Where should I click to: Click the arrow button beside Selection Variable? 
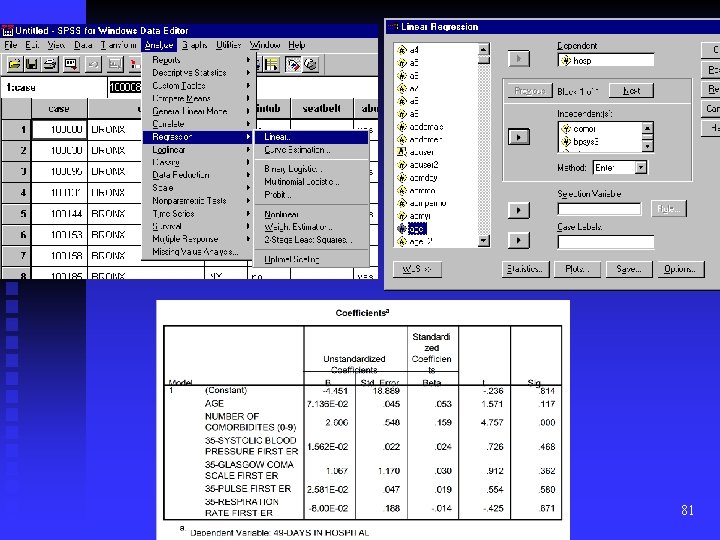pyautogui.click(x=519, y=210)
